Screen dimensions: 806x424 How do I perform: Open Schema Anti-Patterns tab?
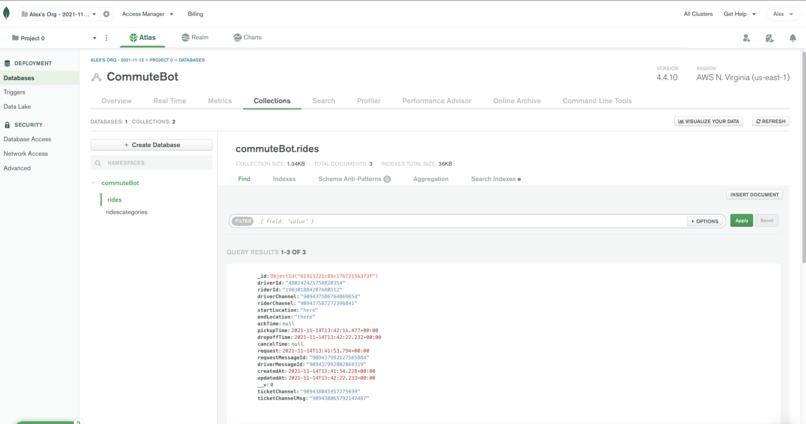pyautogui.click(x=354, y=179)
